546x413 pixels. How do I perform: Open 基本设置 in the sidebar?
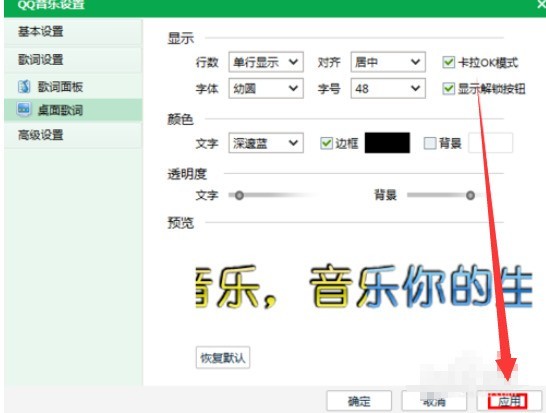(40, 32)
